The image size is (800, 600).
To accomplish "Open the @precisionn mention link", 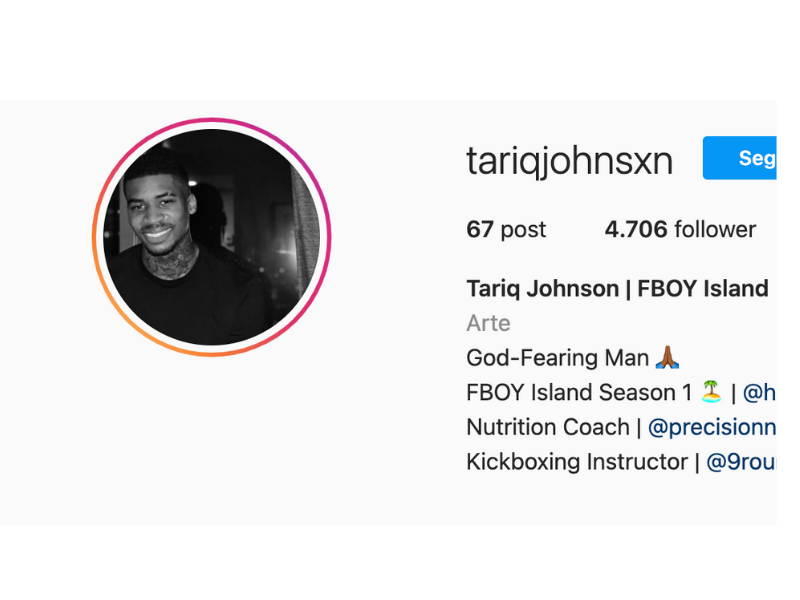I will tap(712, 428).
